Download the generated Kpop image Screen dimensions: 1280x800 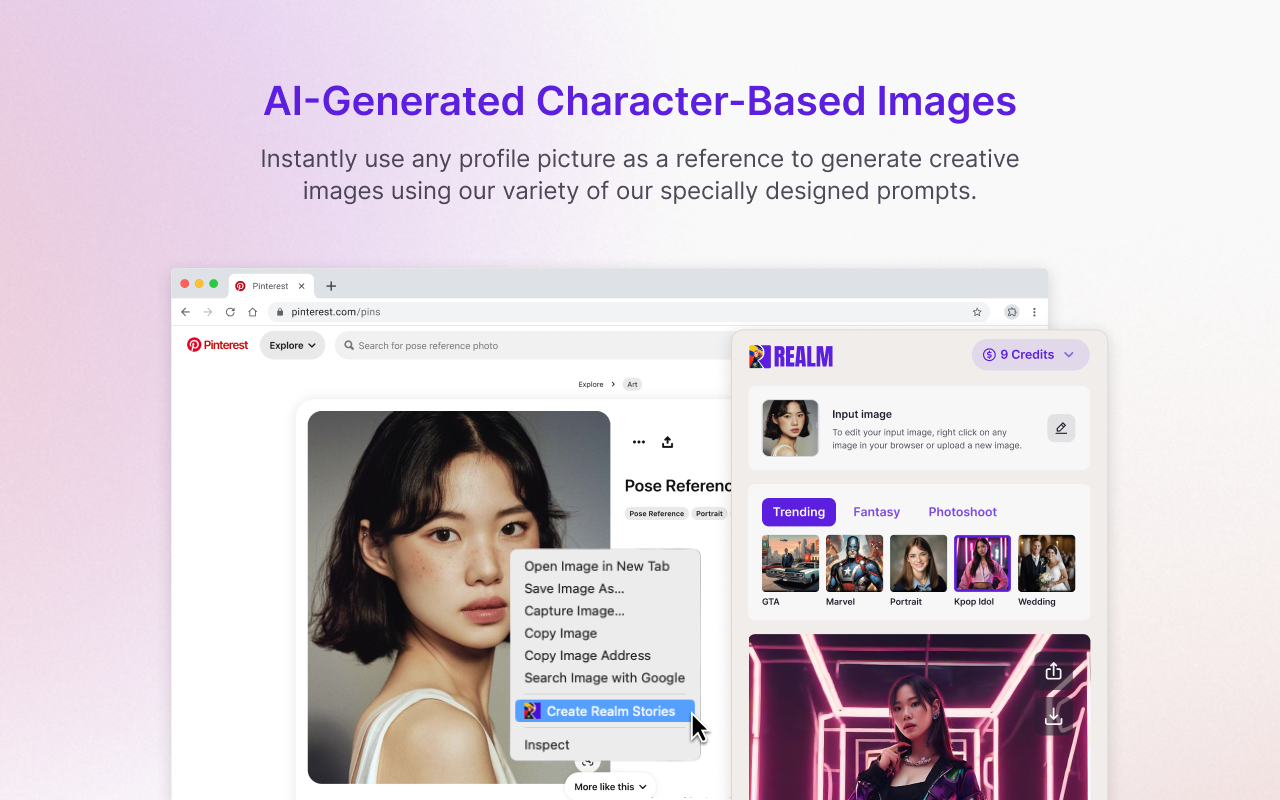1053,715
